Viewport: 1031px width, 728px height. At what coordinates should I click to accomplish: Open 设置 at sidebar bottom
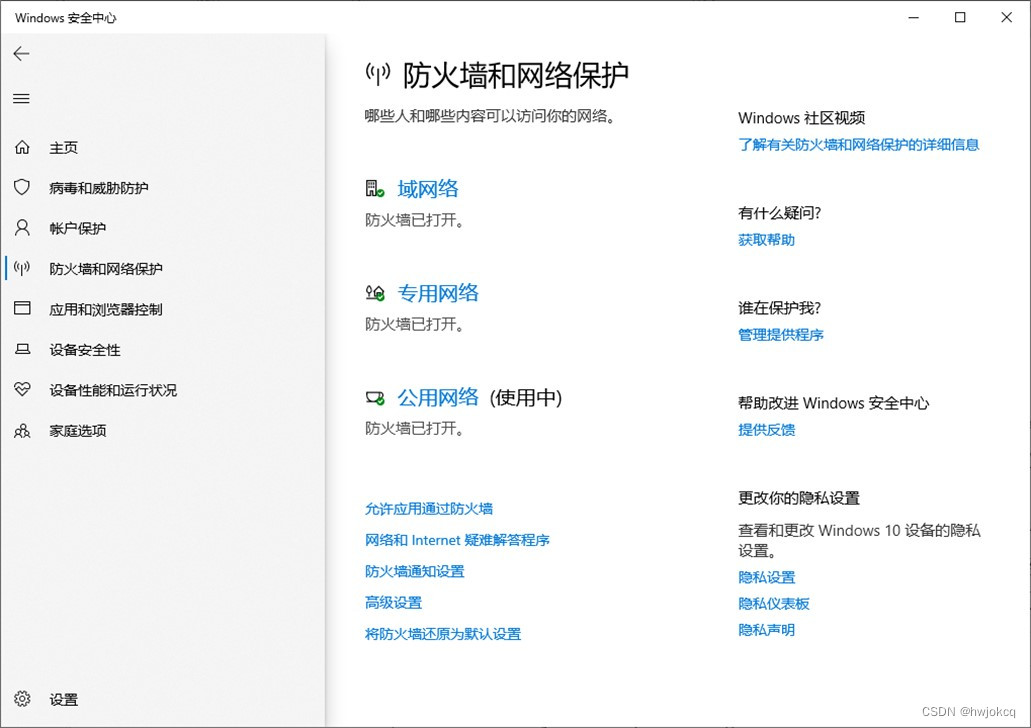point(64,700)
